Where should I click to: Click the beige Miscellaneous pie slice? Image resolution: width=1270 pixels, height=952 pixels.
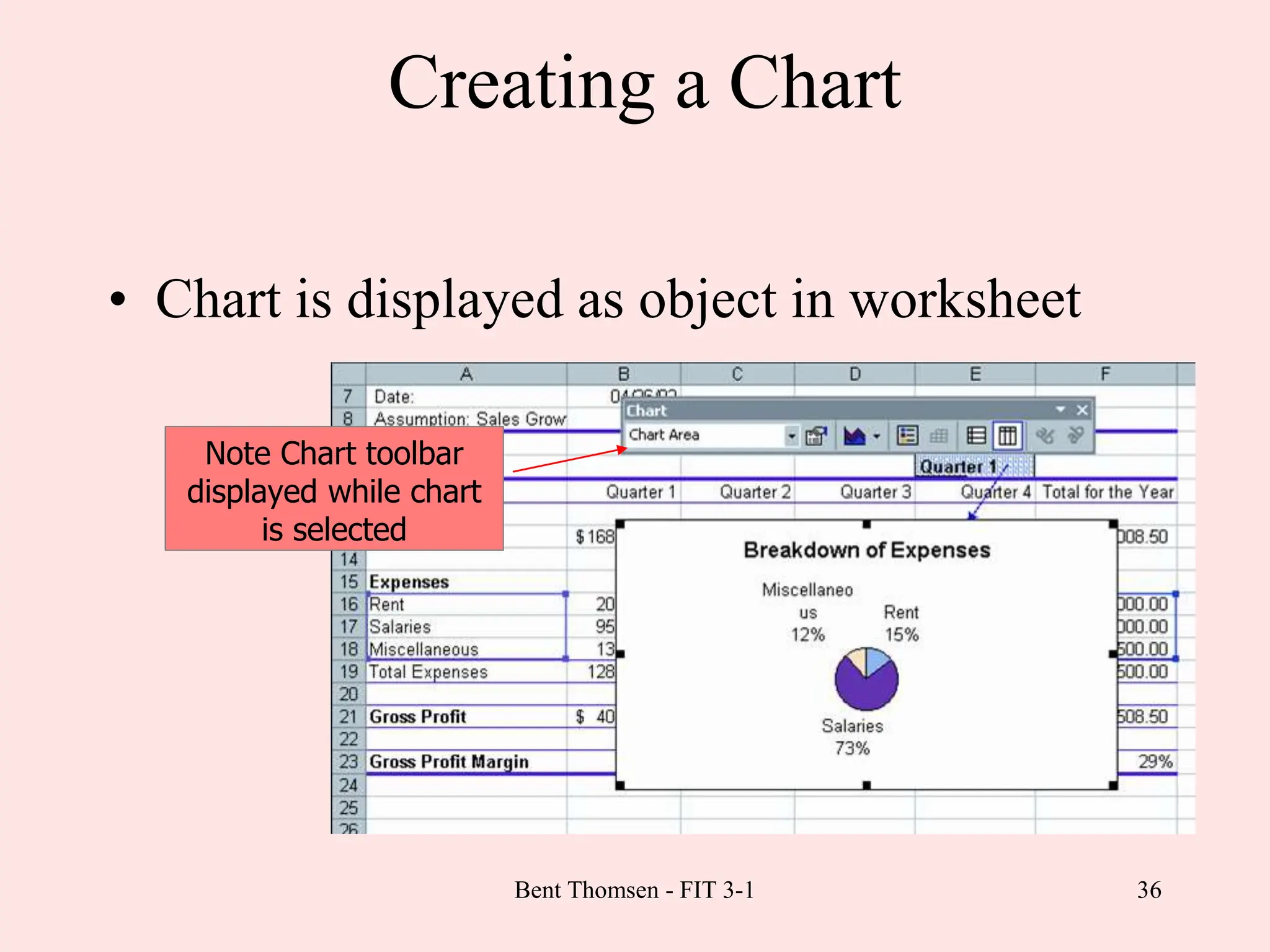point(858,659)
